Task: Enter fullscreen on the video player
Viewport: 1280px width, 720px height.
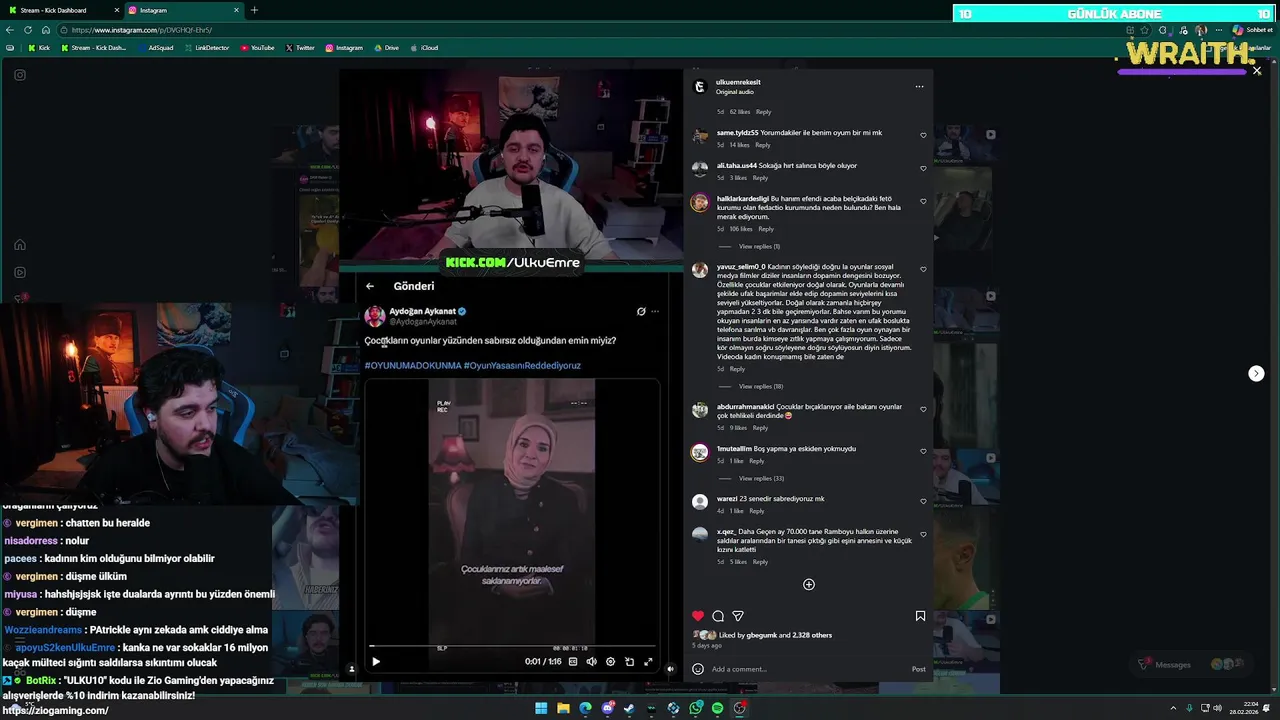Action: click(x=648, y=661)
